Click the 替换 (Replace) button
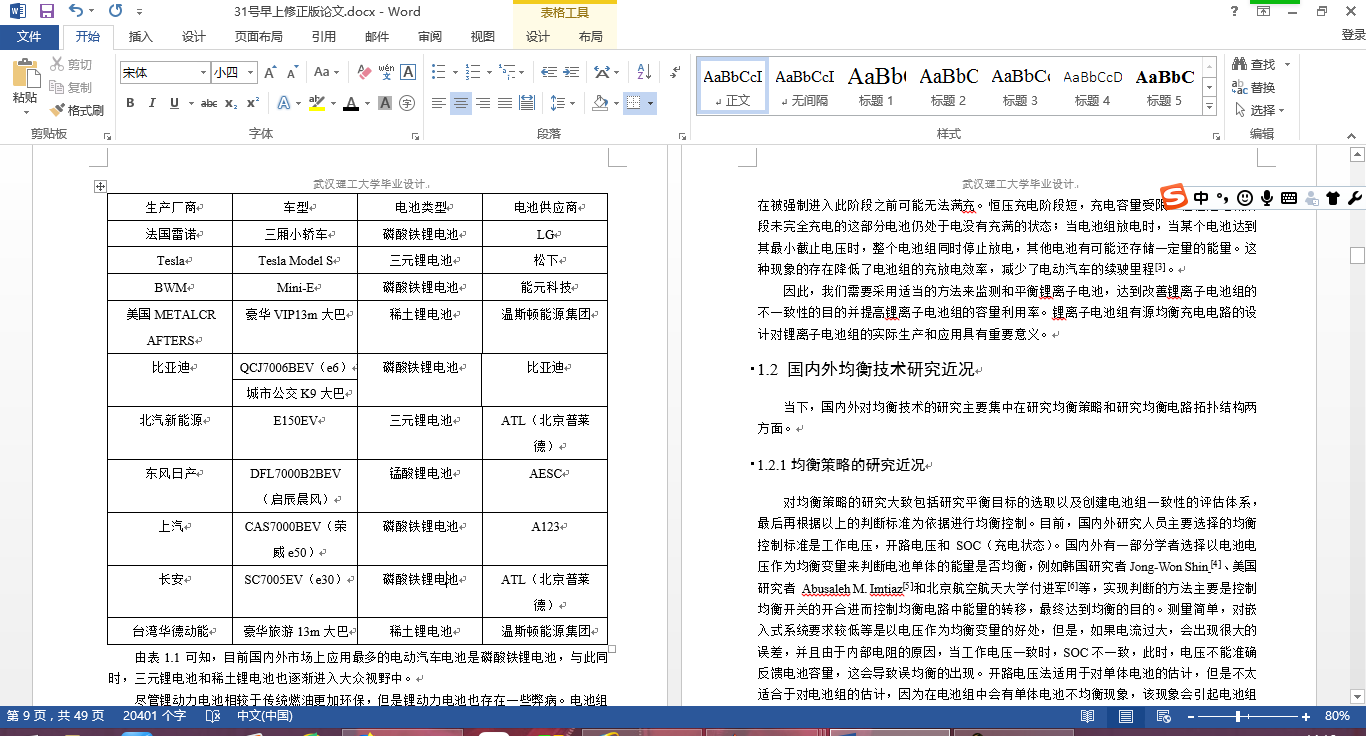The width and height of the screenshot is (1366, 736). (x=1255, y=88)
